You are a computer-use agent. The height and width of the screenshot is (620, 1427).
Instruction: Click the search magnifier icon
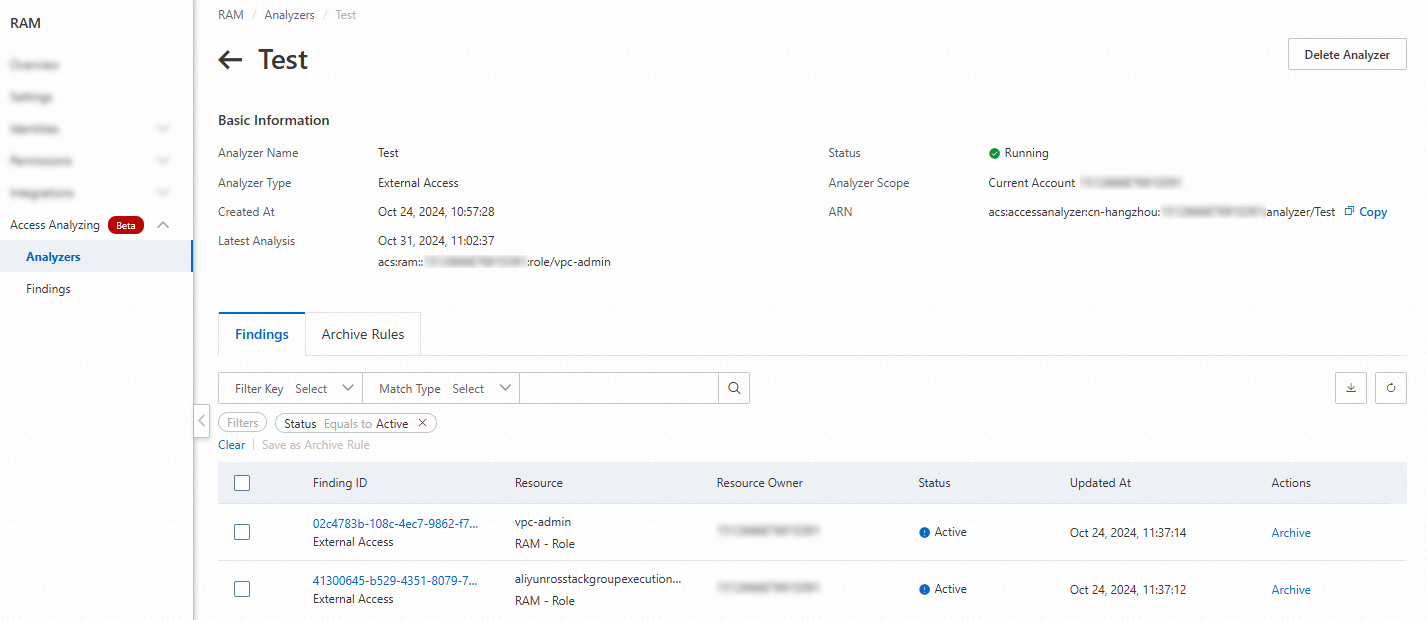click(x=733, y=388)
